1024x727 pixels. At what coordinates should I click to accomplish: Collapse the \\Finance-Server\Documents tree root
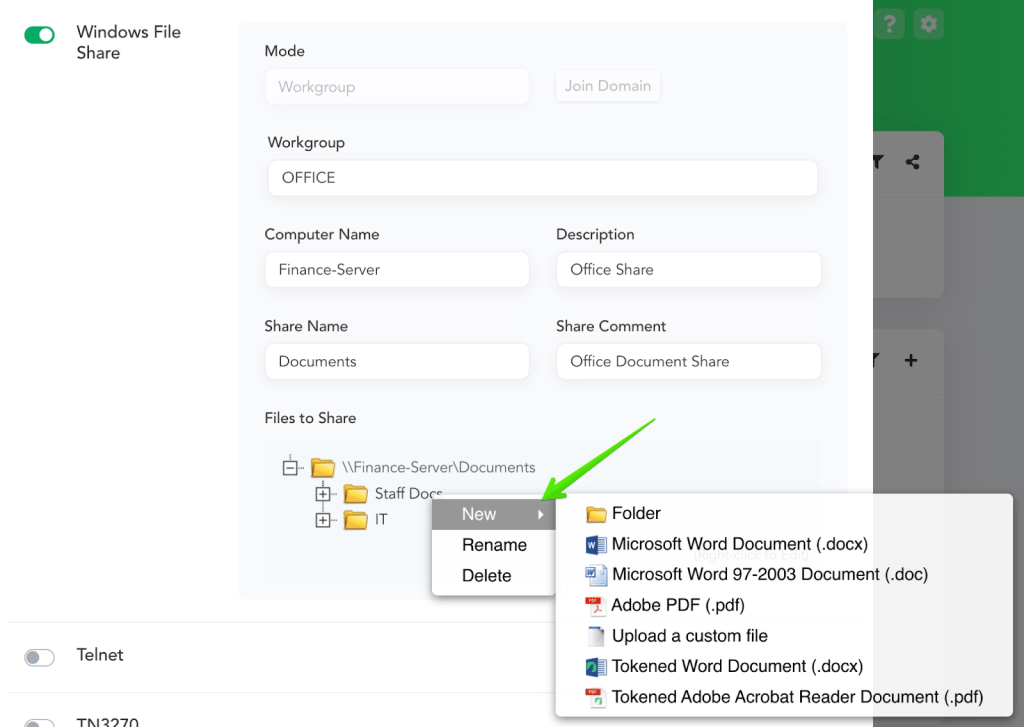291,467
